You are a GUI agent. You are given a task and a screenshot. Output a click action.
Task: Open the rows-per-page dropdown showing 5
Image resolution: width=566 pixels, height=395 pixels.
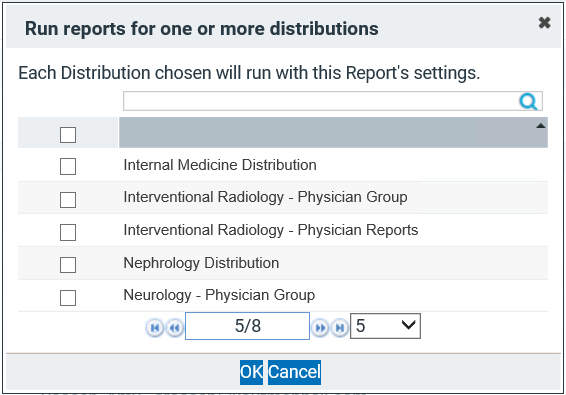pos(385,326)
